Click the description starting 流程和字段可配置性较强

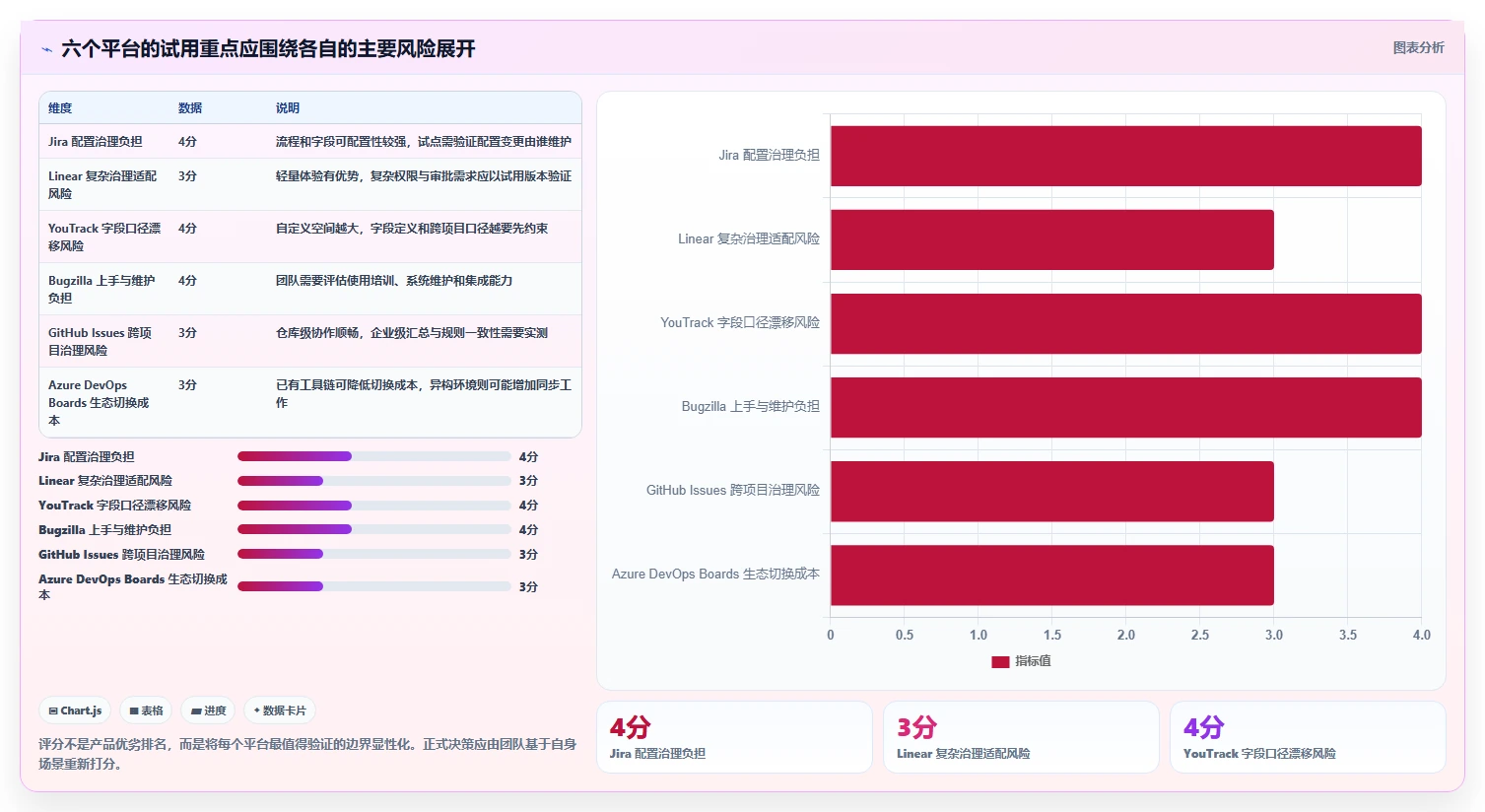tap(424, 142)
